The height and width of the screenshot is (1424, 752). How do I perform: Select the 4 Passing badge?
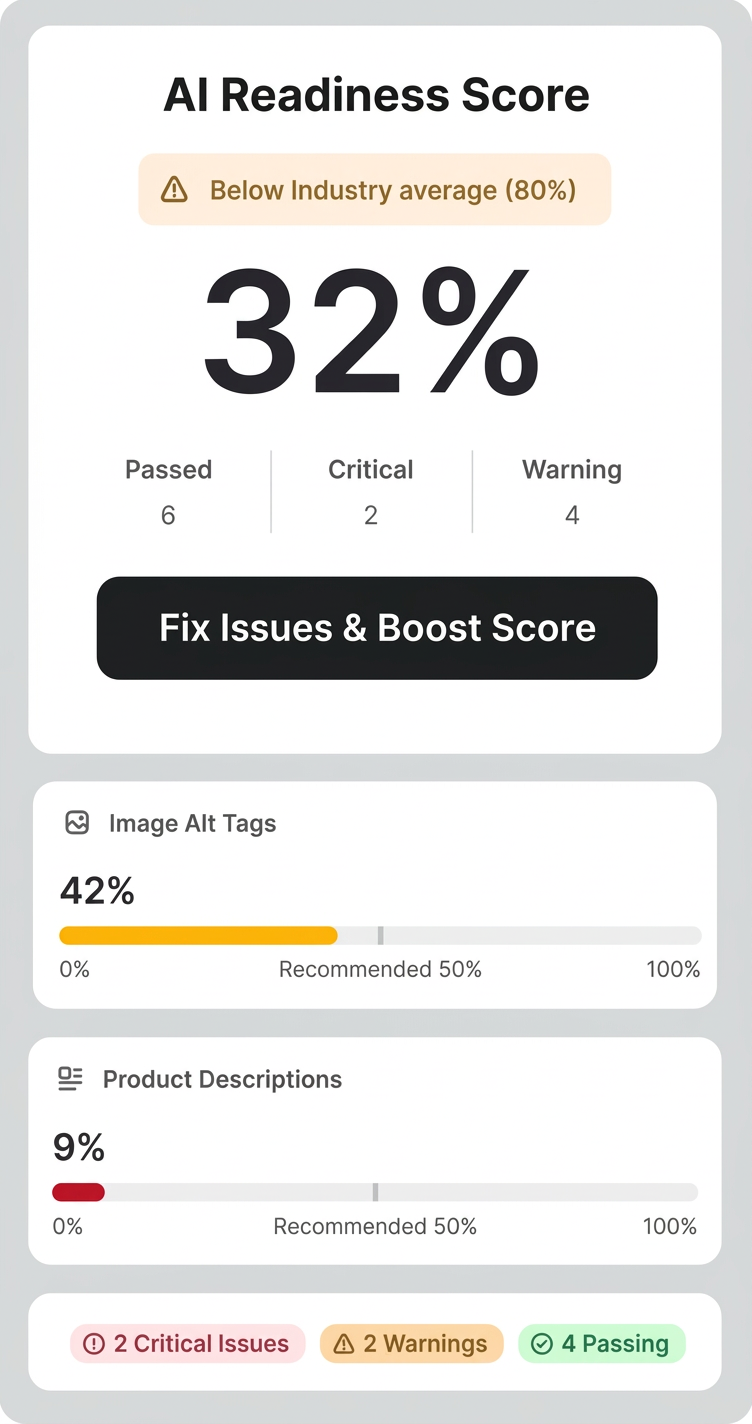(601, 1344)
